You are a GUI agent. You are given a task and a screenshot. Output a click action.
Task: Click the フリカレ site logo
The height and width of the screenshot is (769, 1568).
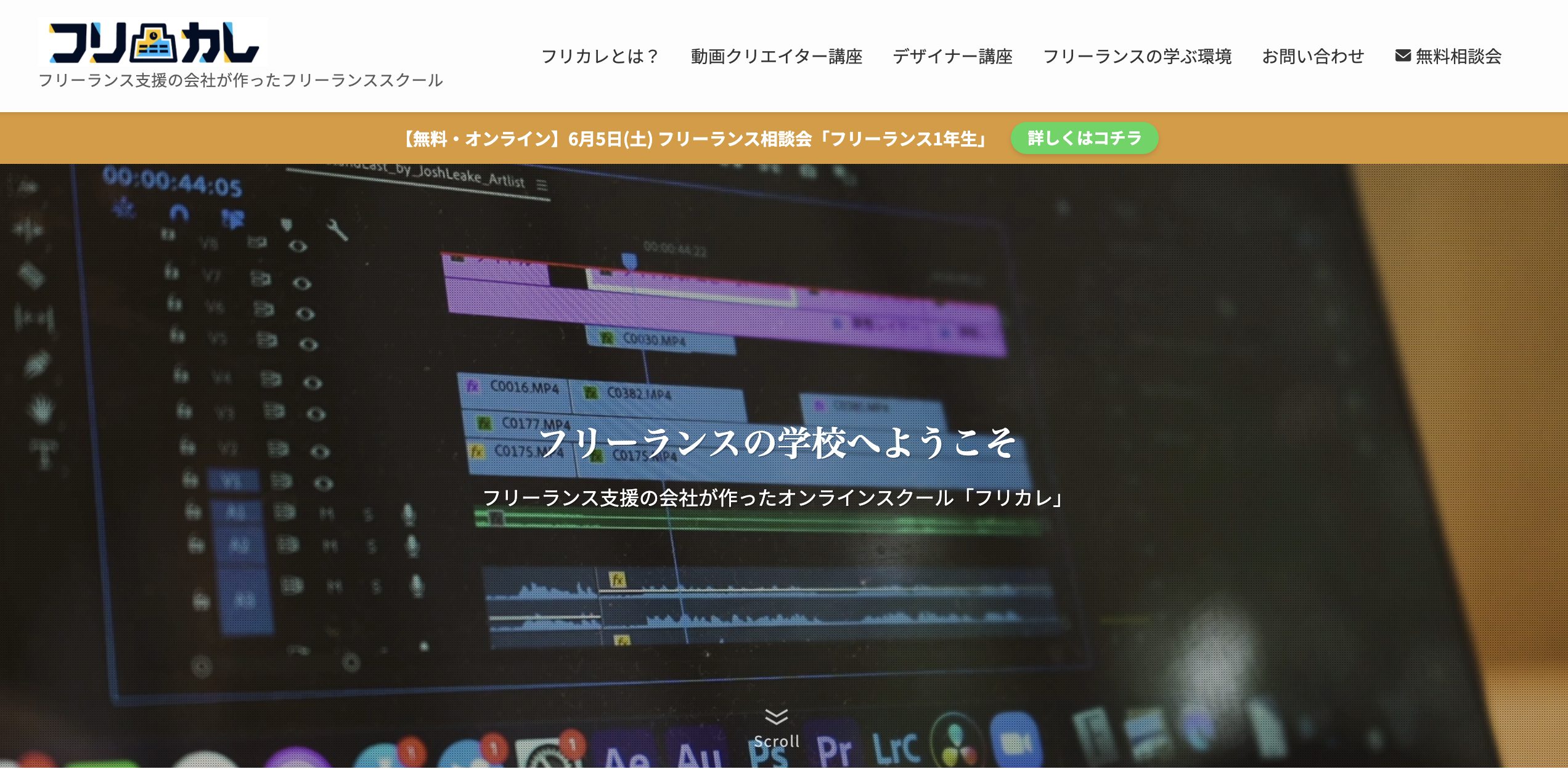tap(153, 43)
